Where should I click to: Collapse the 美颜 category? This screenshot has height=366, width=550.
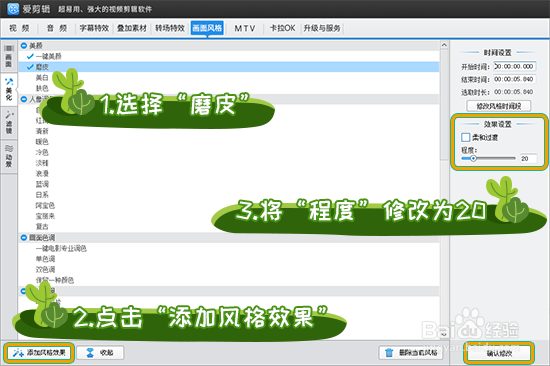pos(24,46)
